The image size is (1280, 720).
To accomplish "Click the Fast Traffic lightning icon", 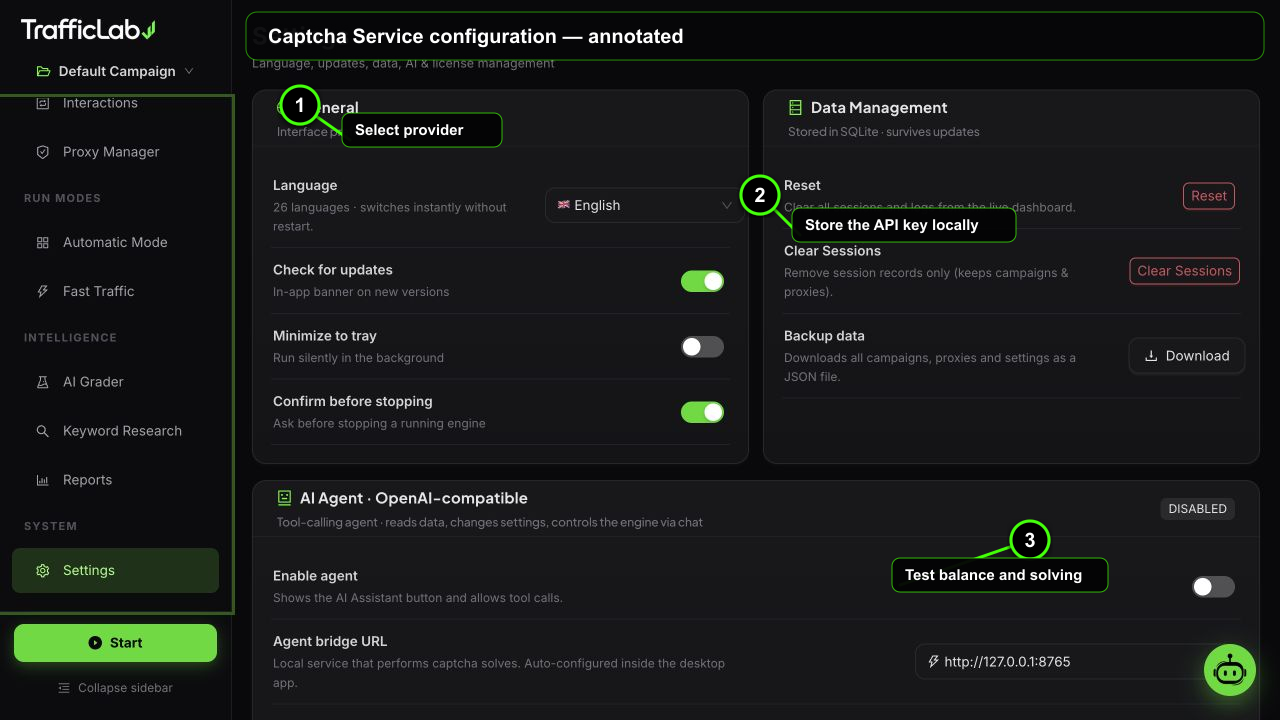I will pyautogui.click(x=42, y=291).
